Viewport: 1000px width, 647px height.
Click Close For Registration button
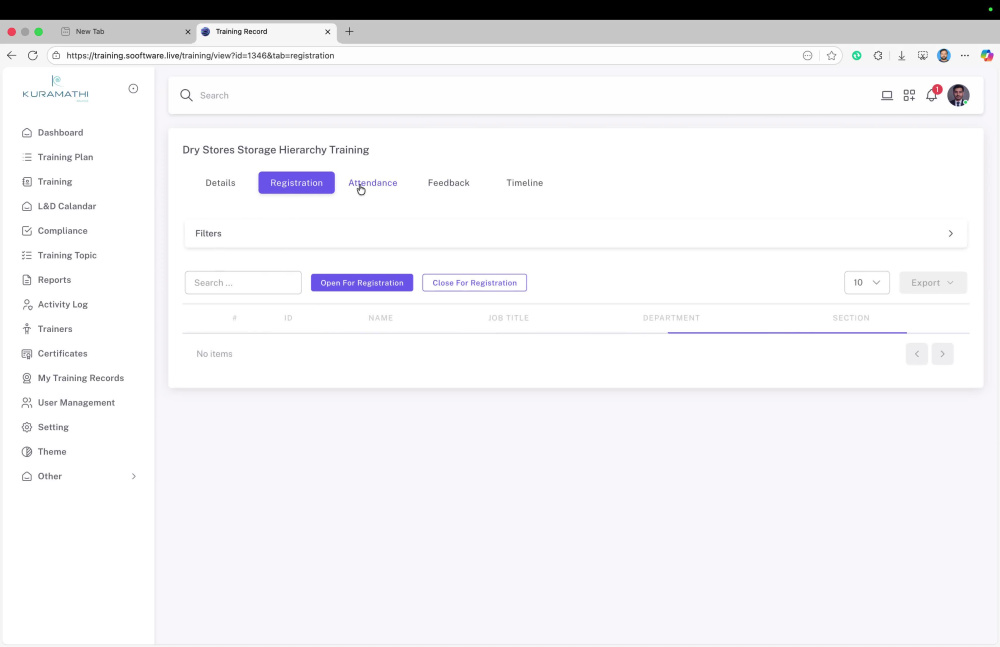(474, 283)
